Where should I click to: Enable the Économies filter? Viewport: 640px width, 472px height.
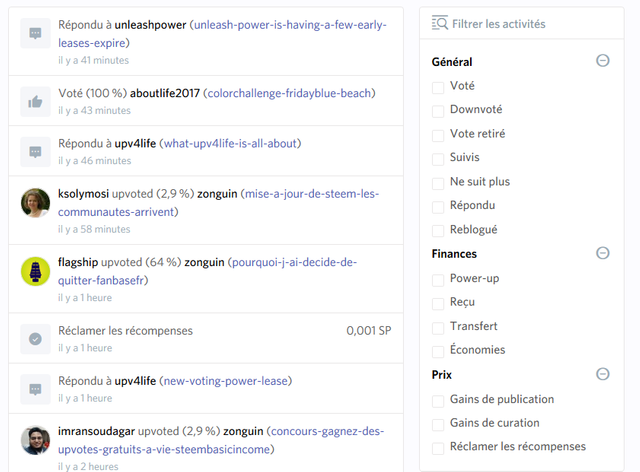438,352
